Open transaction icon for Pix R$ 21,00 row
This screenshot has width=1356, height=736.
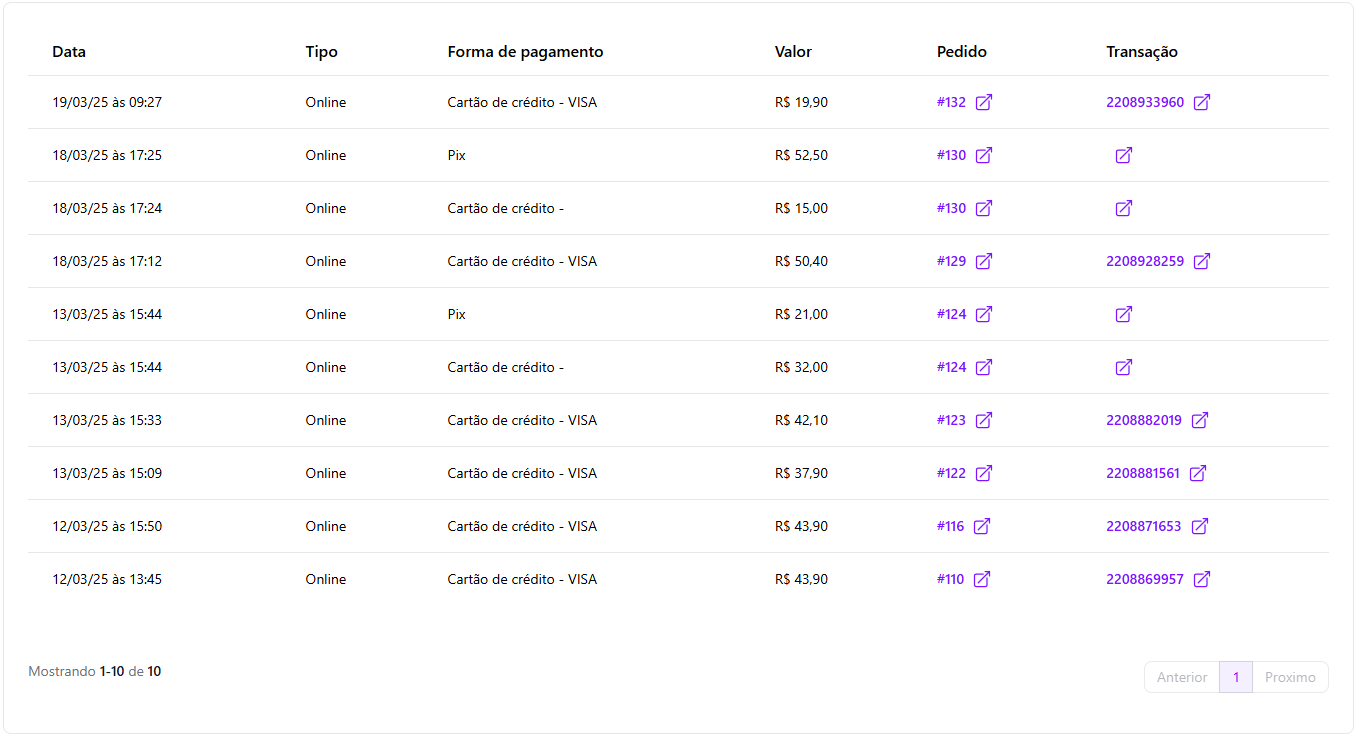click(x=1124, y=314)
